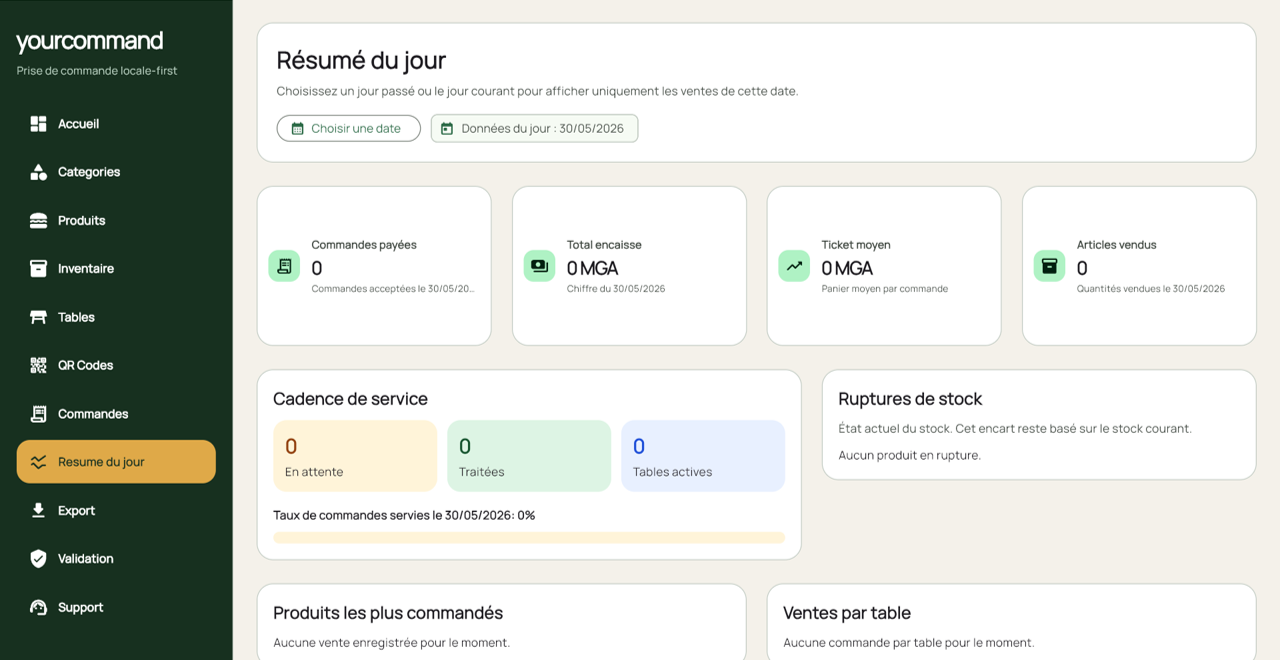The height and width of the screenshot is (660, 1280).
Task: Click the Résumé du jour heading
Action: point(361,60)
